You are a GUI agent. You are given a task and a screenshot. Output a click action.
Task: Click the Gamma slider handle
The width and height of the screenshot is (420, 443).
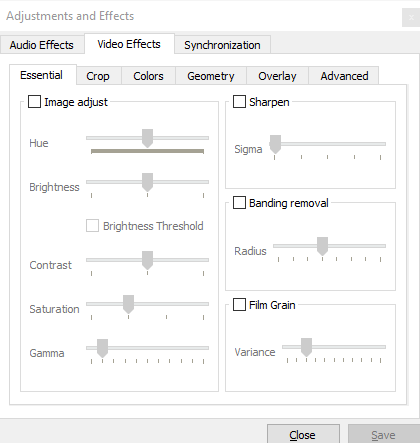click(x=102, y=348)
